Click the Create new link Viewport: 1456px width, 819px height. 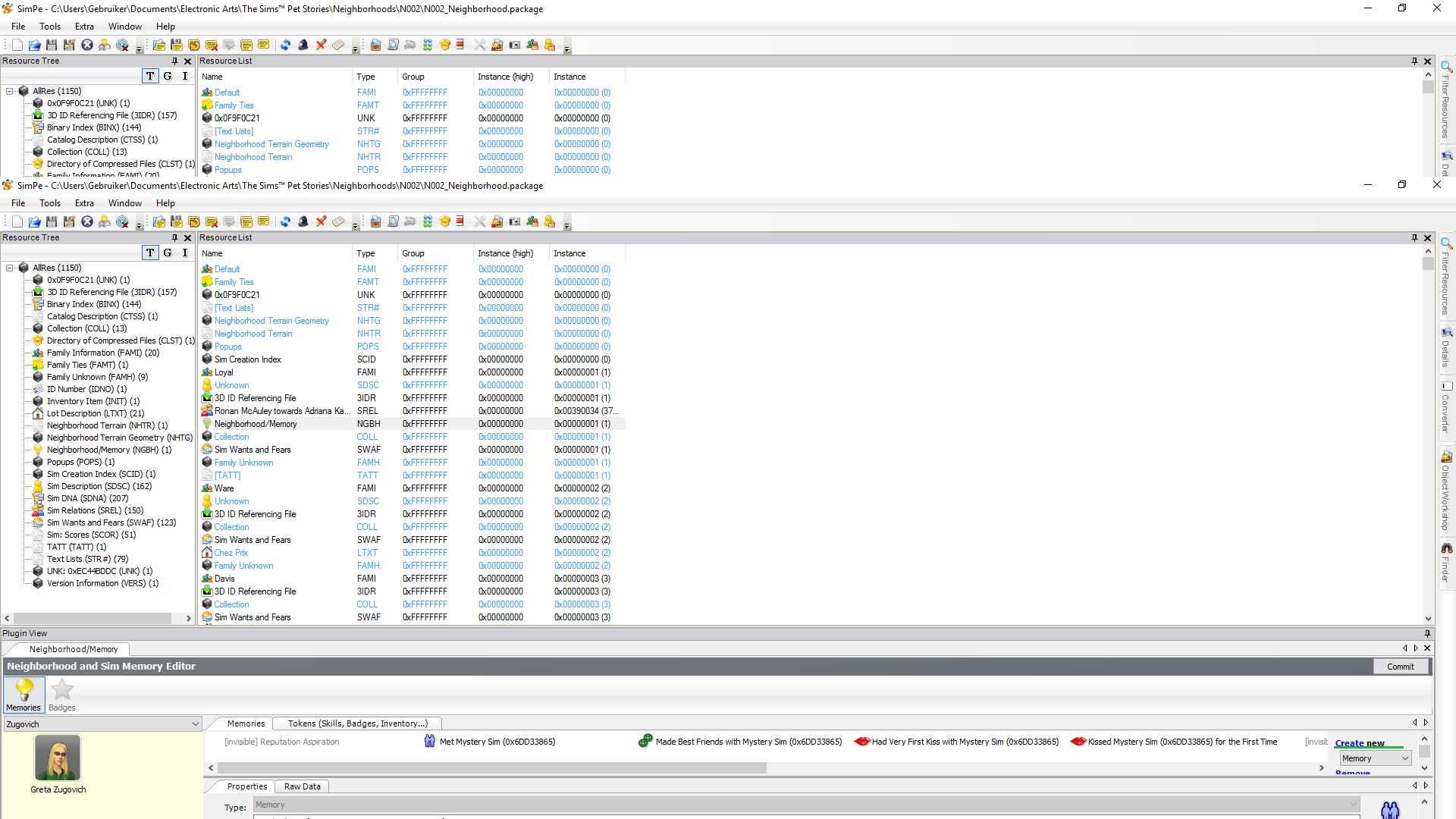click(x=1359, y=743)
